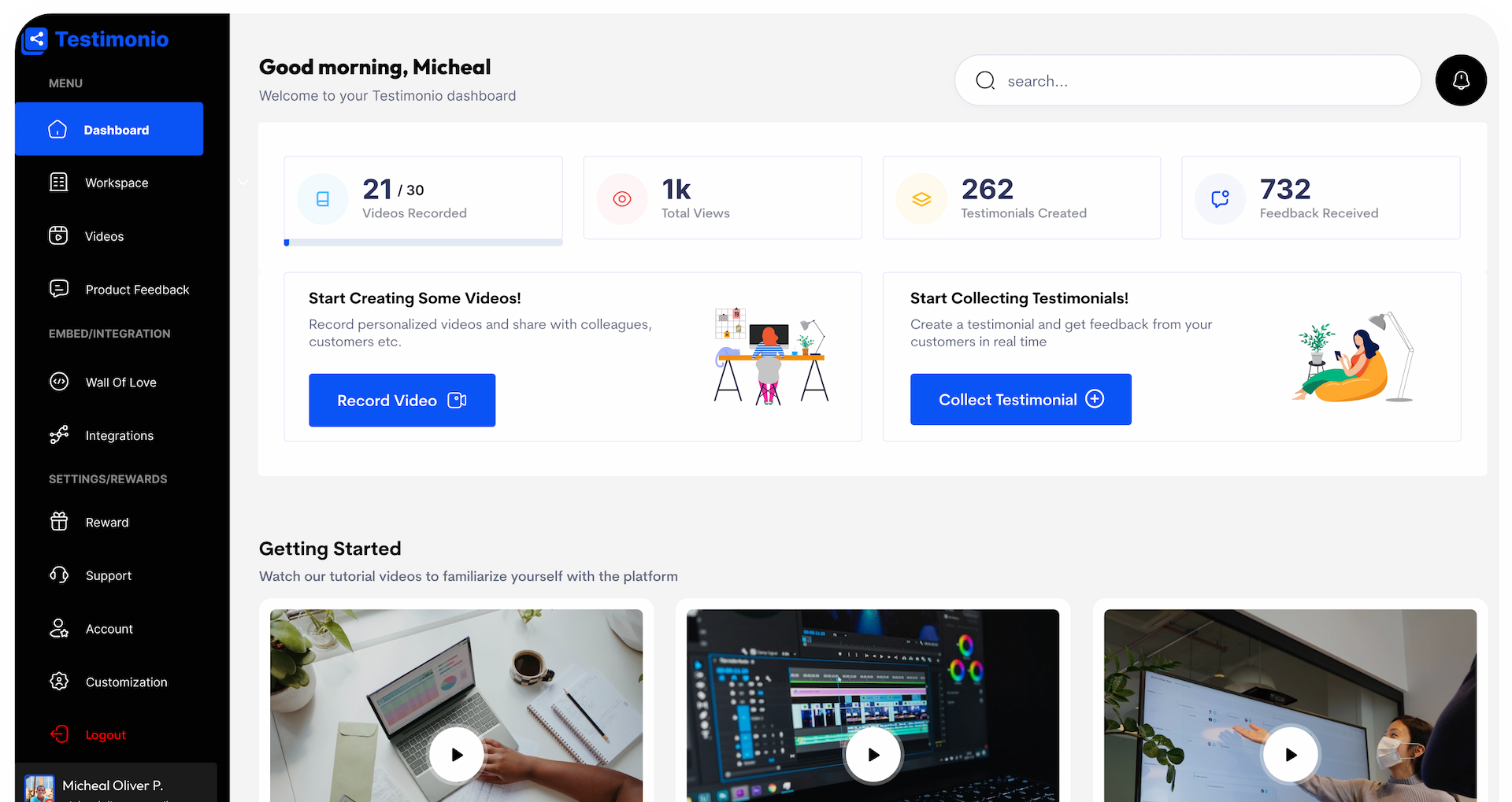Click the Videos play icon in sidebar
This screenshot has height=802, width=1512.
[x=58, y=235]
